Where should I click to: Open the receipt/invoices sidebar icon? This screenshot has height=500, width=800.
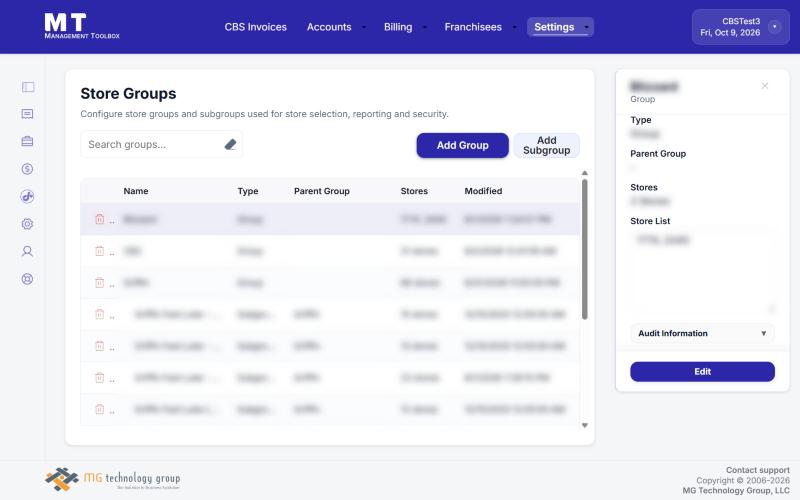coord(28,114)
